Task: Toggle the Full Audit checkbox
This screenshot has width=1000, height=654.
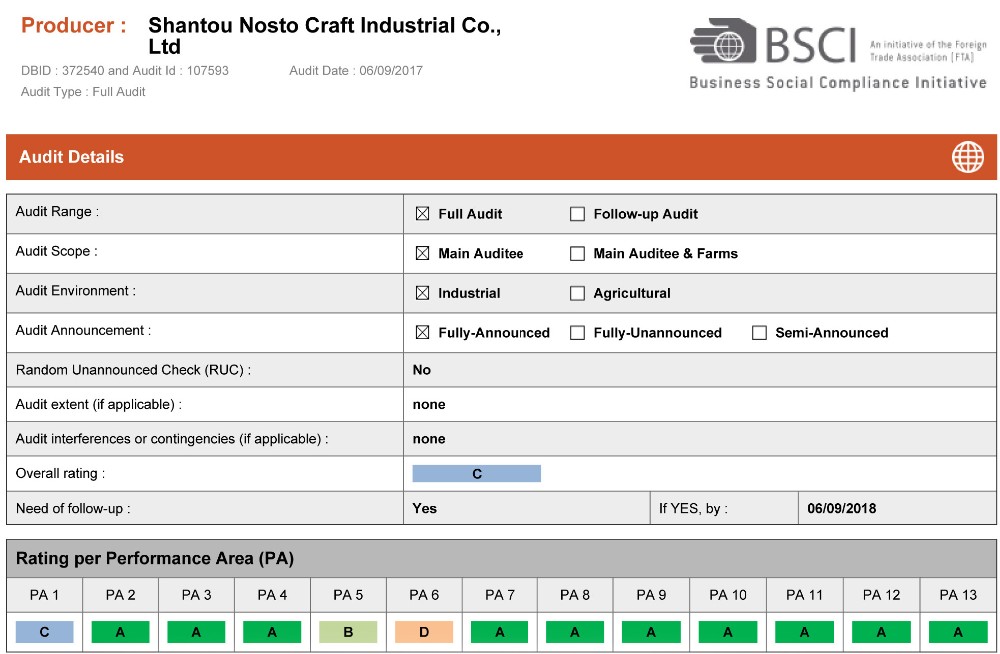Action: click(422, 214)
